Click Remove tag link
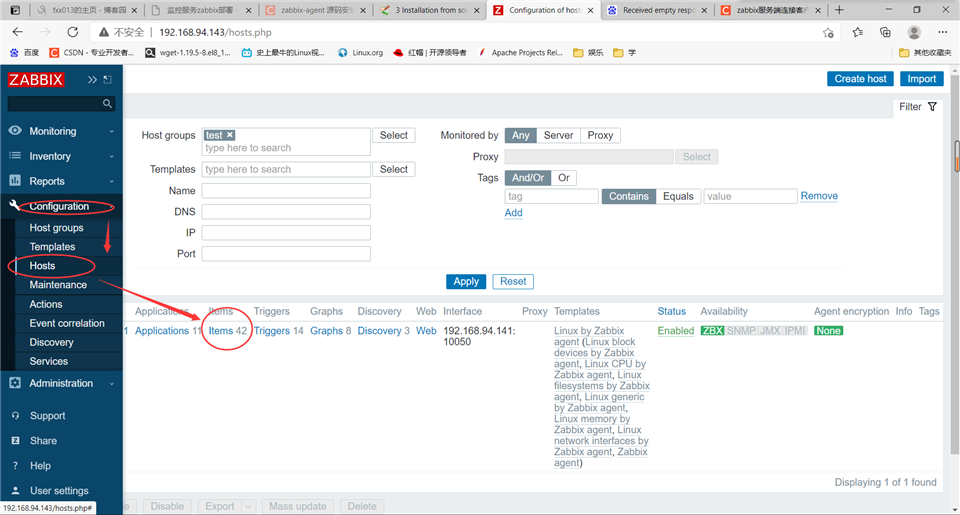The height and width of the screenshot is (515, 960). (x=819, y=196)
